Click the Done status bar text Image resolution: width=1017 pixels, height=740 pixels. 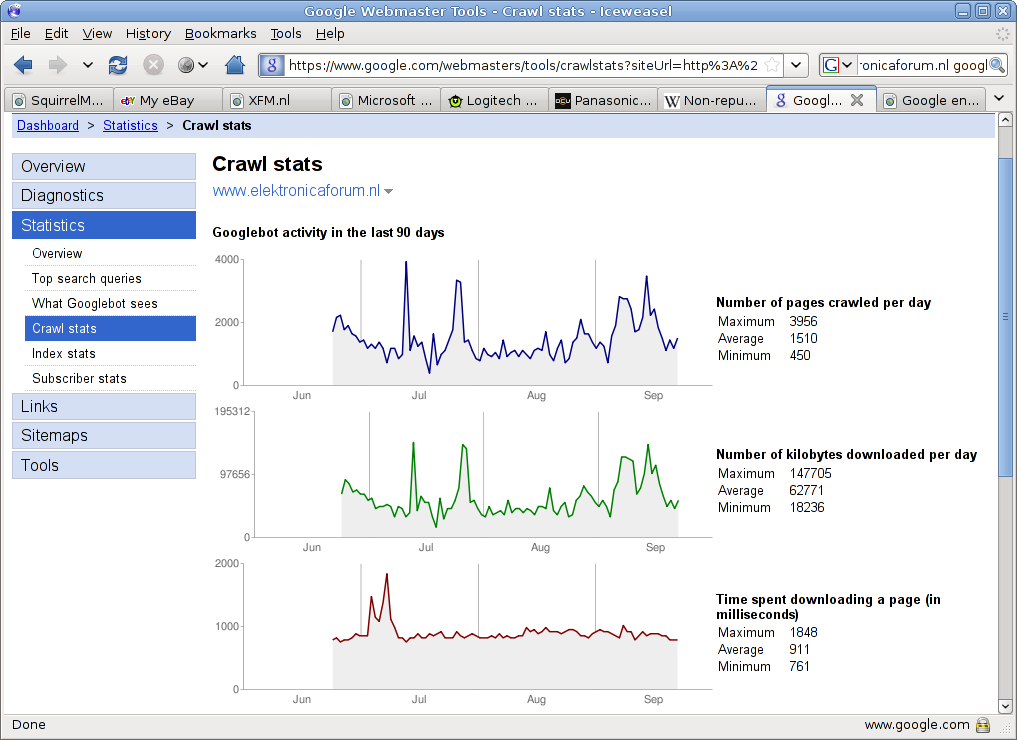point(29,725)
